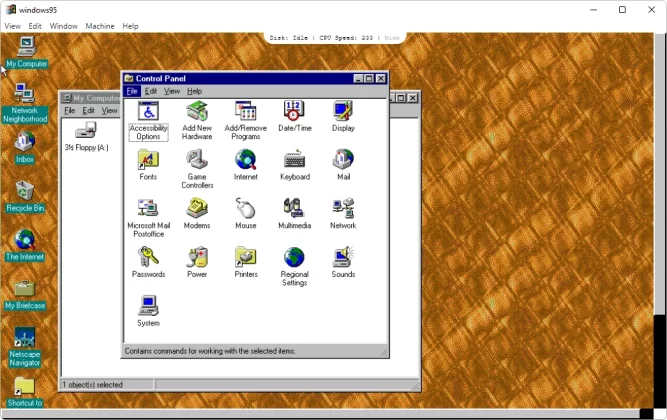Viewport: 667px width, 420px height.
Task: Open the emulator's Window menu
Action: click(63, 26)
